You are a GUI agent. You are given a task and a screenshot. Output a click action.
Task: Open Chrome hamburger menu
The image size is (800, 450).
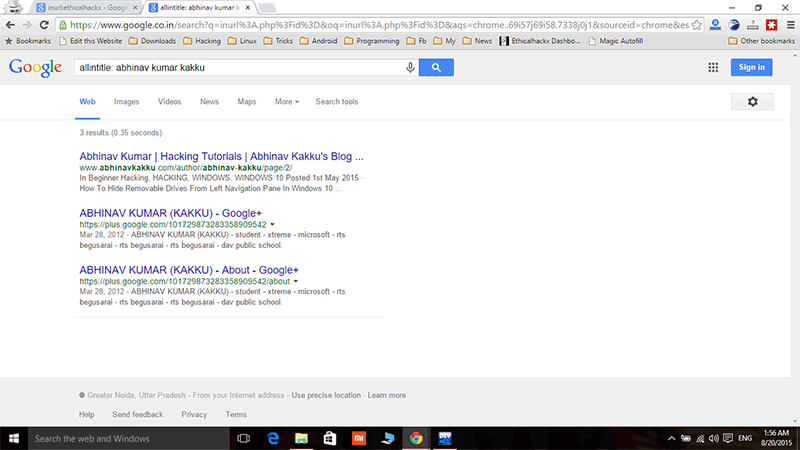point(788,23)
